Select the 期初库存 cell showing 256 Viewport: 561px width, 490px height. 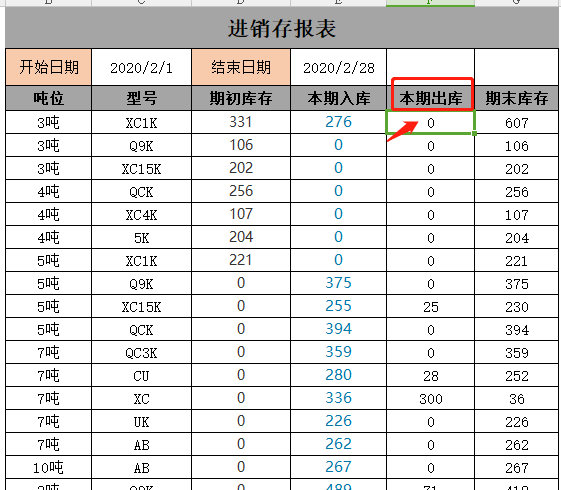pos(241,191)
